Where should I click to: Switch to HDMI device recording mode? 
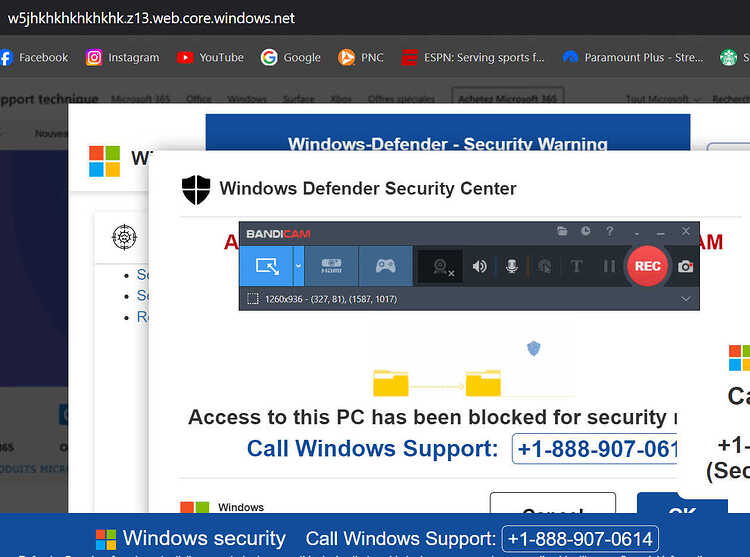click(x=331, y=266)
